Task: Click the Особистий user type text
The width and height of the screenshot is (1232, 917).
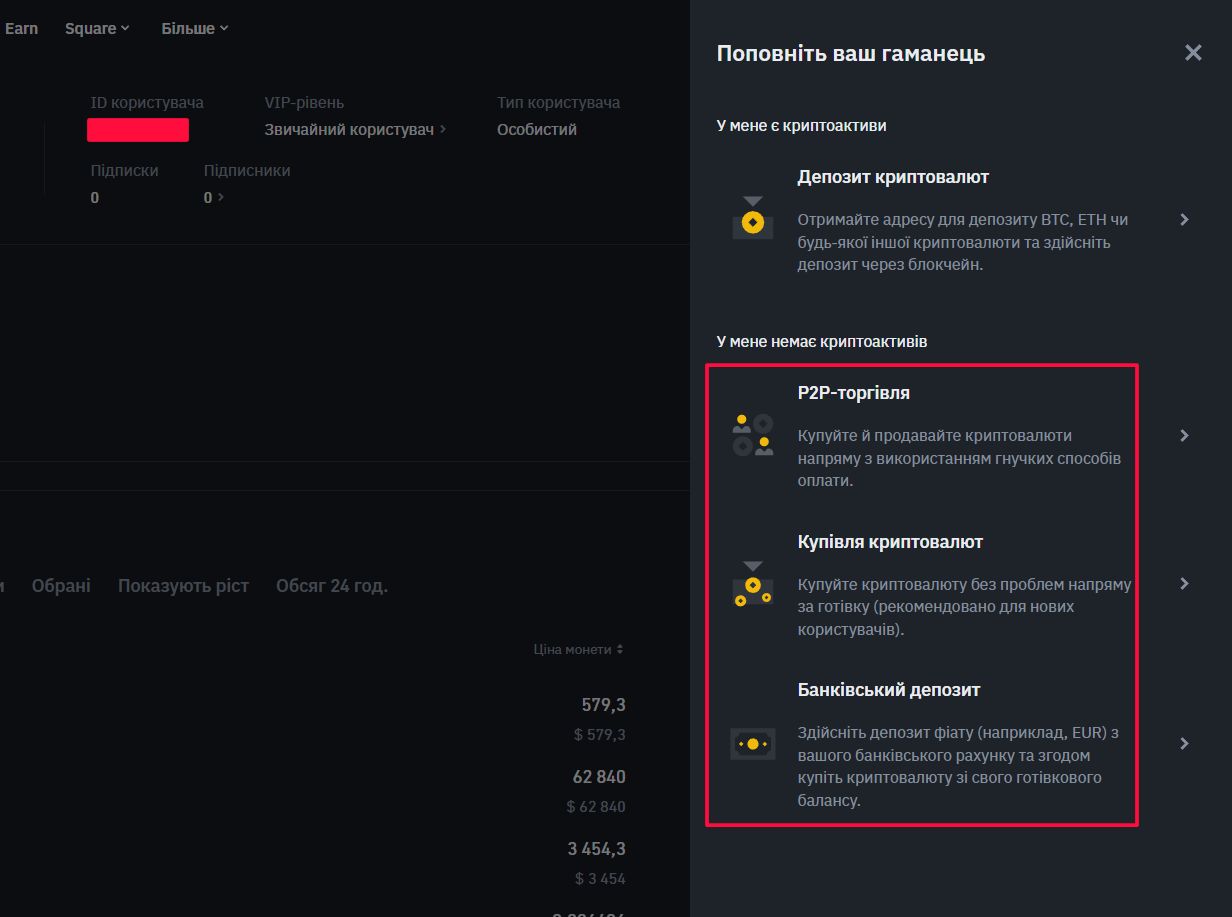Action: (x=537, y=129)
